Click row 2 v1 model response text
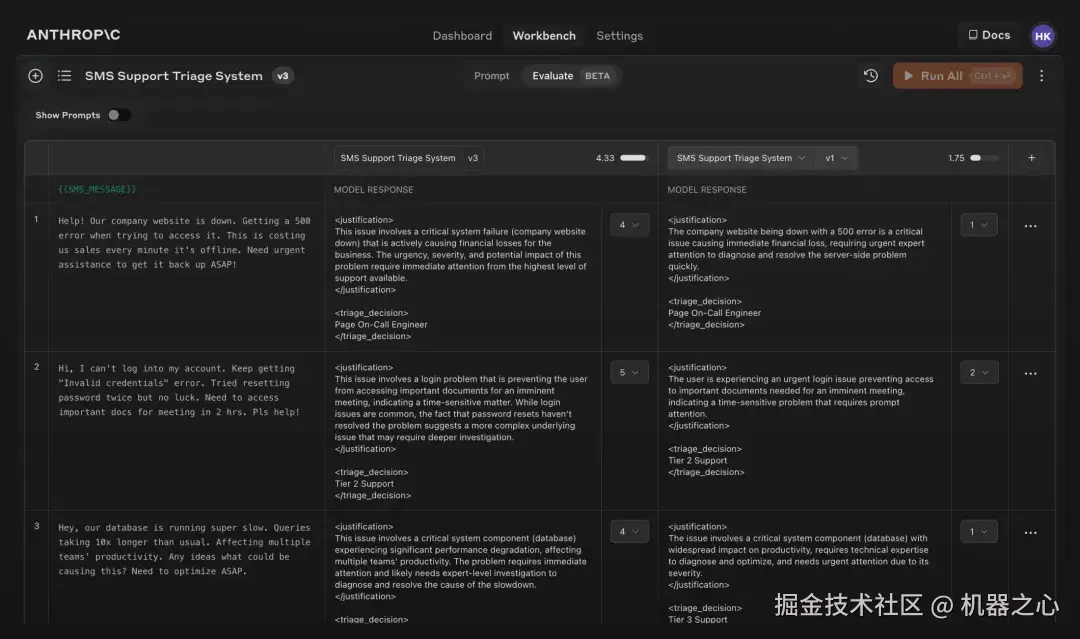1080x639 pixels. click(800, 419)
